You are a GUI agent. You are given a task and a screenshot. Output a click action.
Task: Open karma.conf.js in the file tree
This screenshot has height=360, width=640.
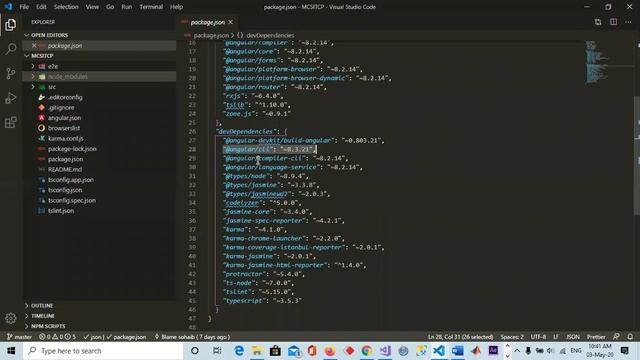coord(65,138)
